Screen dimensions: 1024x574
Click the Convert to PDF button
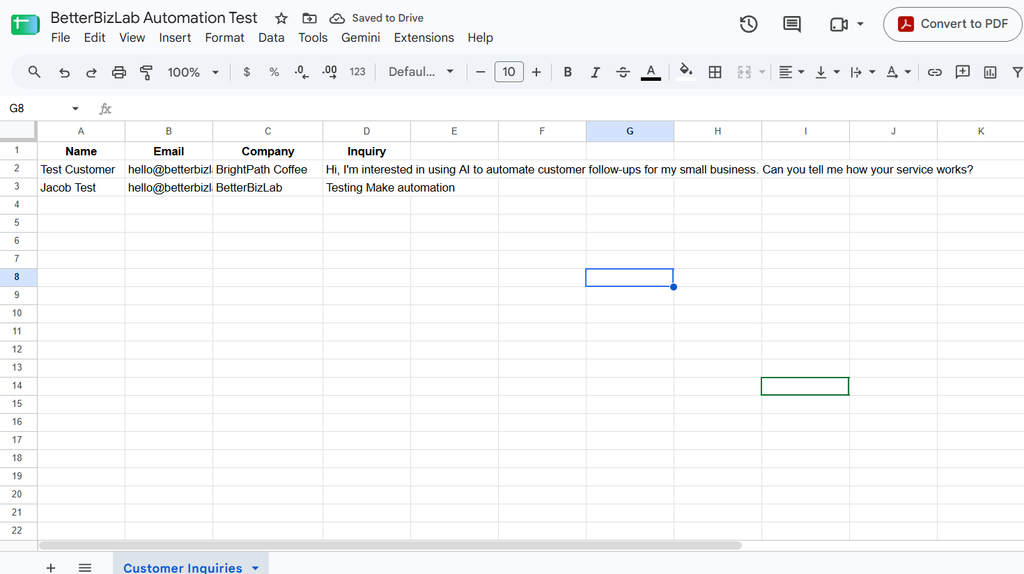point(953,24)
